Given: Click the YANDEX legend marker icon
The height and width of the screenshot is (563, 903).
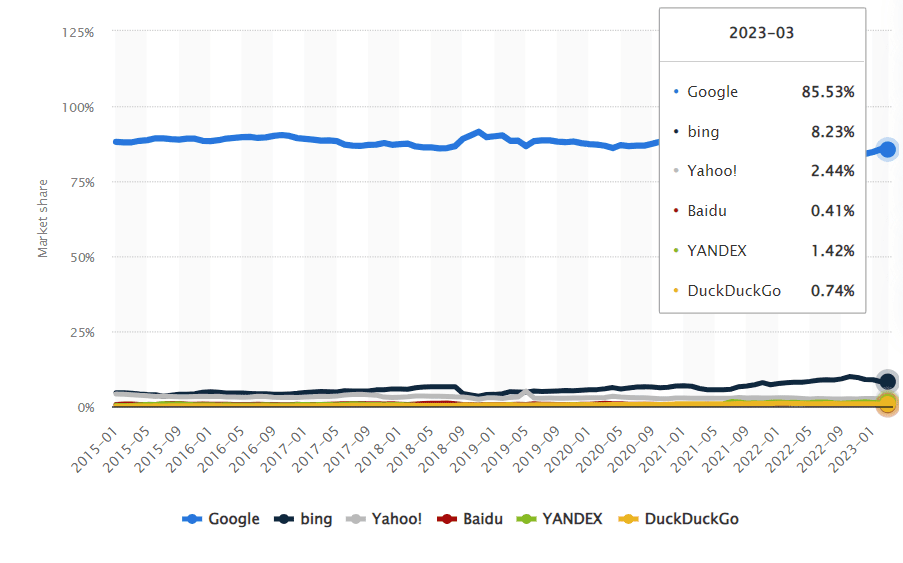Looking at the screenshot, I should [x=526, y=519].
